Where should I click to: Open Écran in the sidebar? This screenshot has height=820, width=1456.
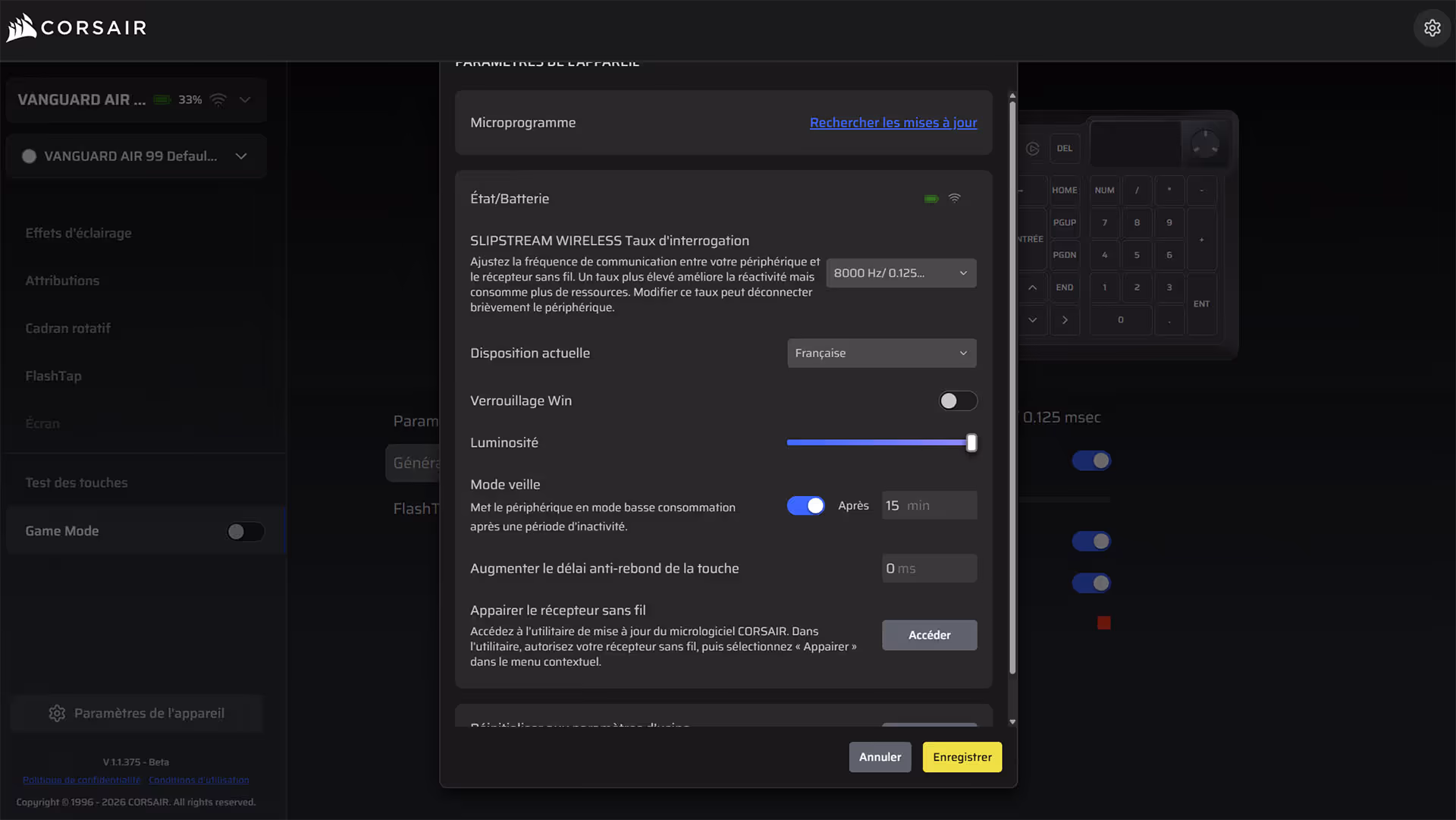click(x=42, y=423)
